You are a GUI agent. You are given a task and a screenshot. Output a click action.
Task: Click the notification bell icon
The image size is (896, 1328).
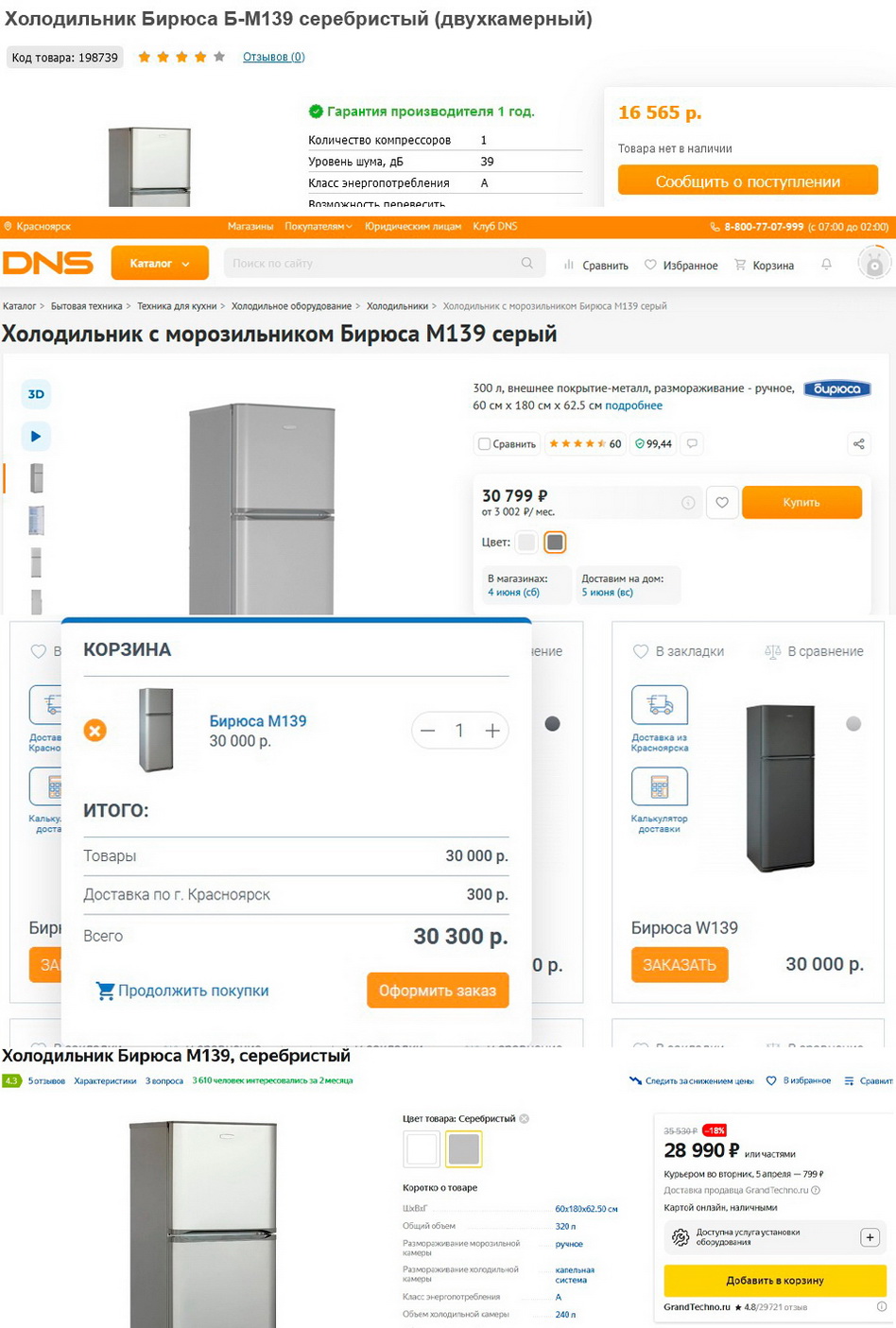click(826, 265)
